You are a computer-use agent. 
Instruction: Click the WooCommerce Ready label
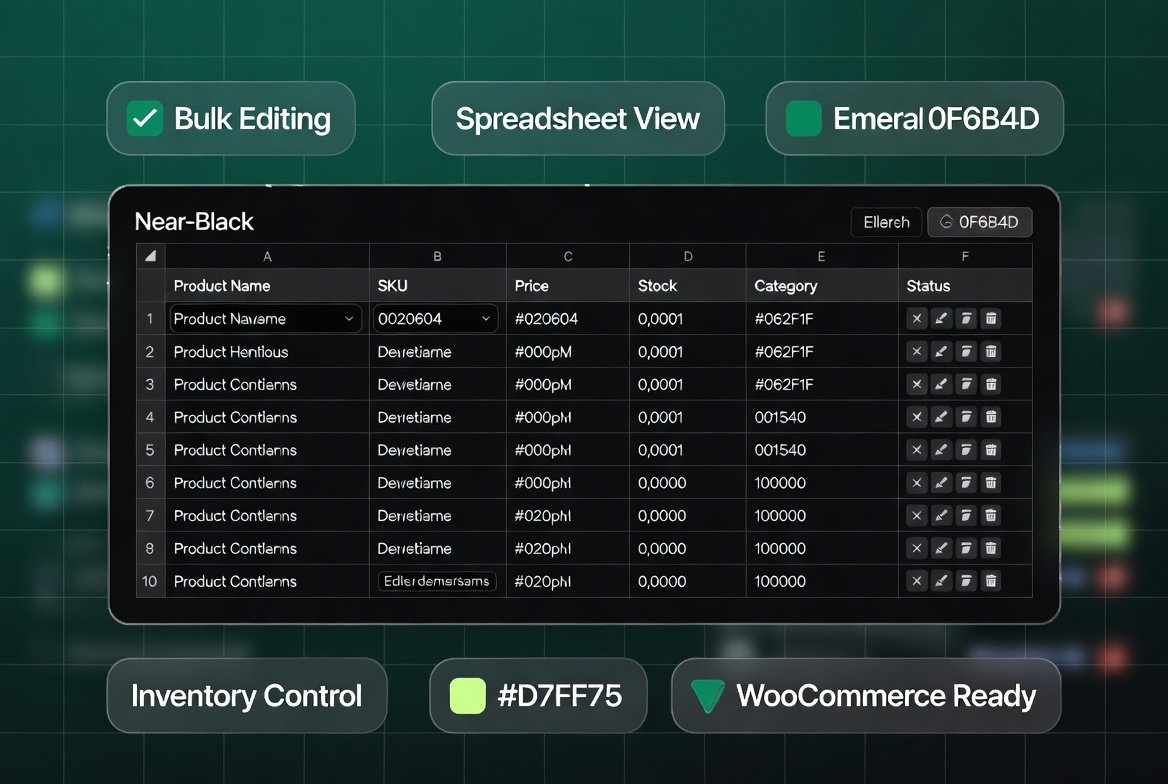point(886,696)
